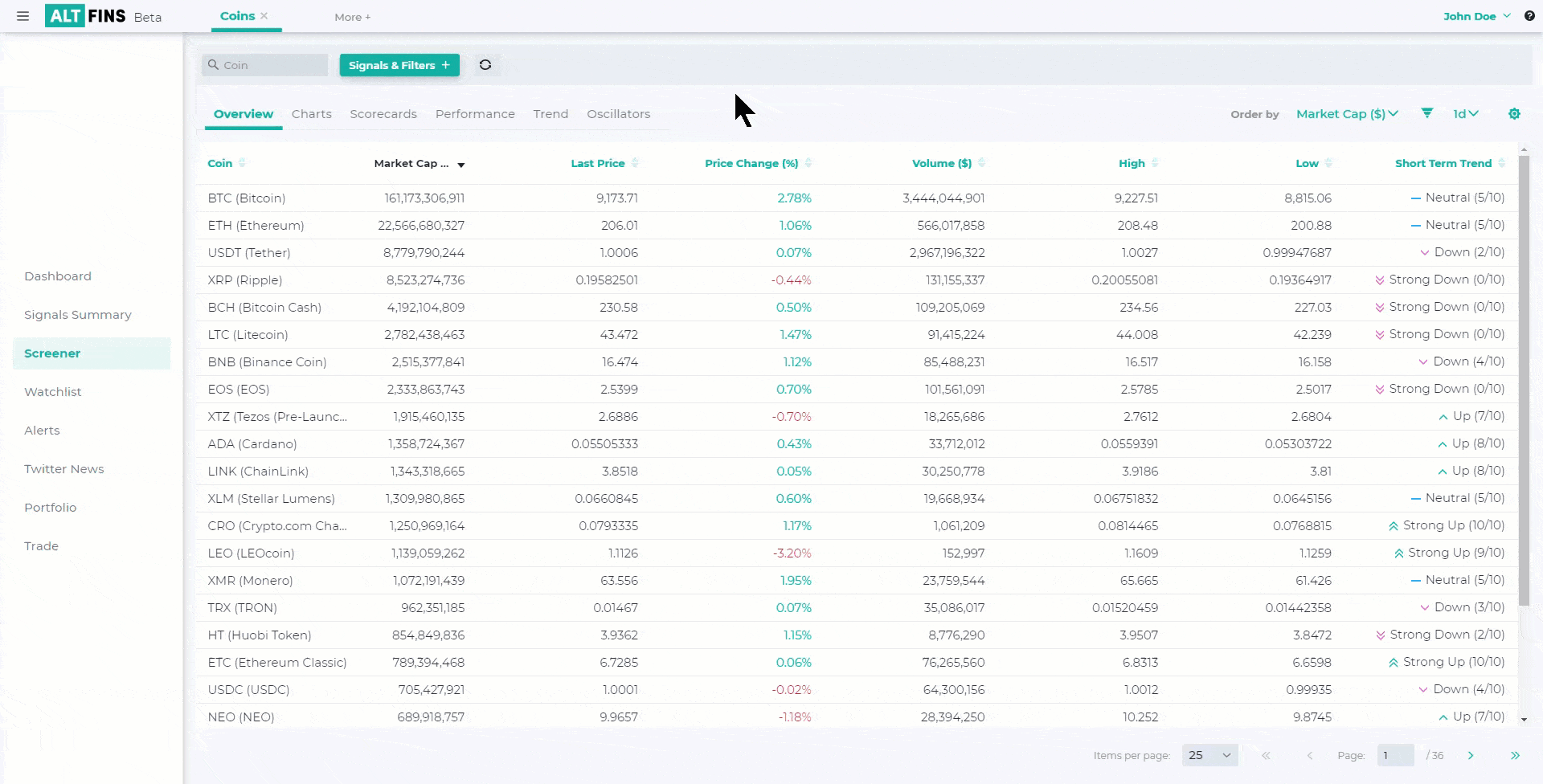The image size is (1543, 784).
Task: Open the help question mark icon
Action: pyautogui.click(x=1529, y=16)
